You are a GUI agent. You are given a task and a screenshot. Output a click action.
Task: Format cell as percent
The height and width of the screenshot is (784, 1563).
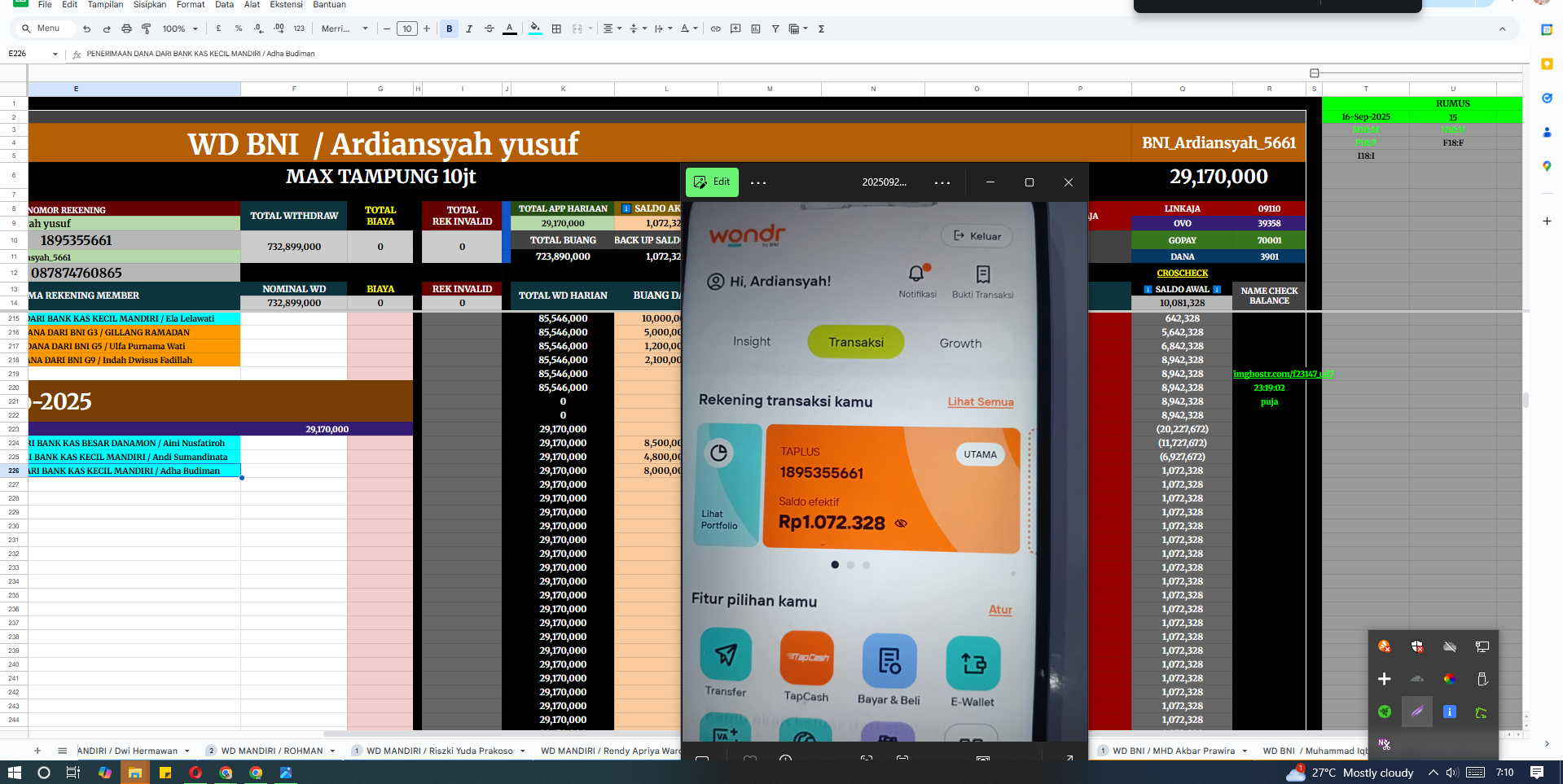pyautogui.click(x=239, y=28)
